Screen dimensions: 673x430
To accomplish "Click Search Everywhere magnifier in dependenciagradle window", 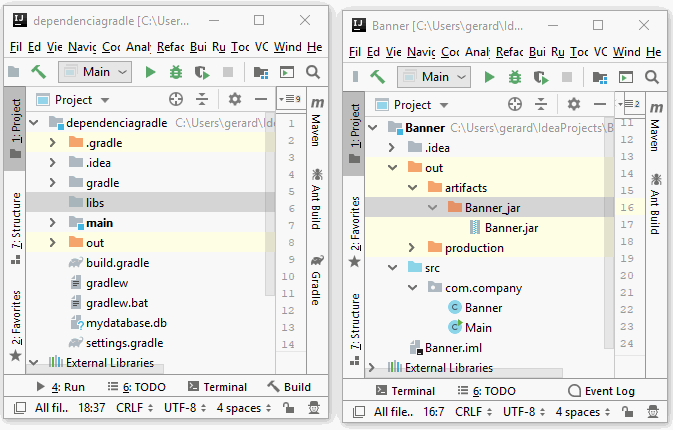I will click(x=313, y=72).
